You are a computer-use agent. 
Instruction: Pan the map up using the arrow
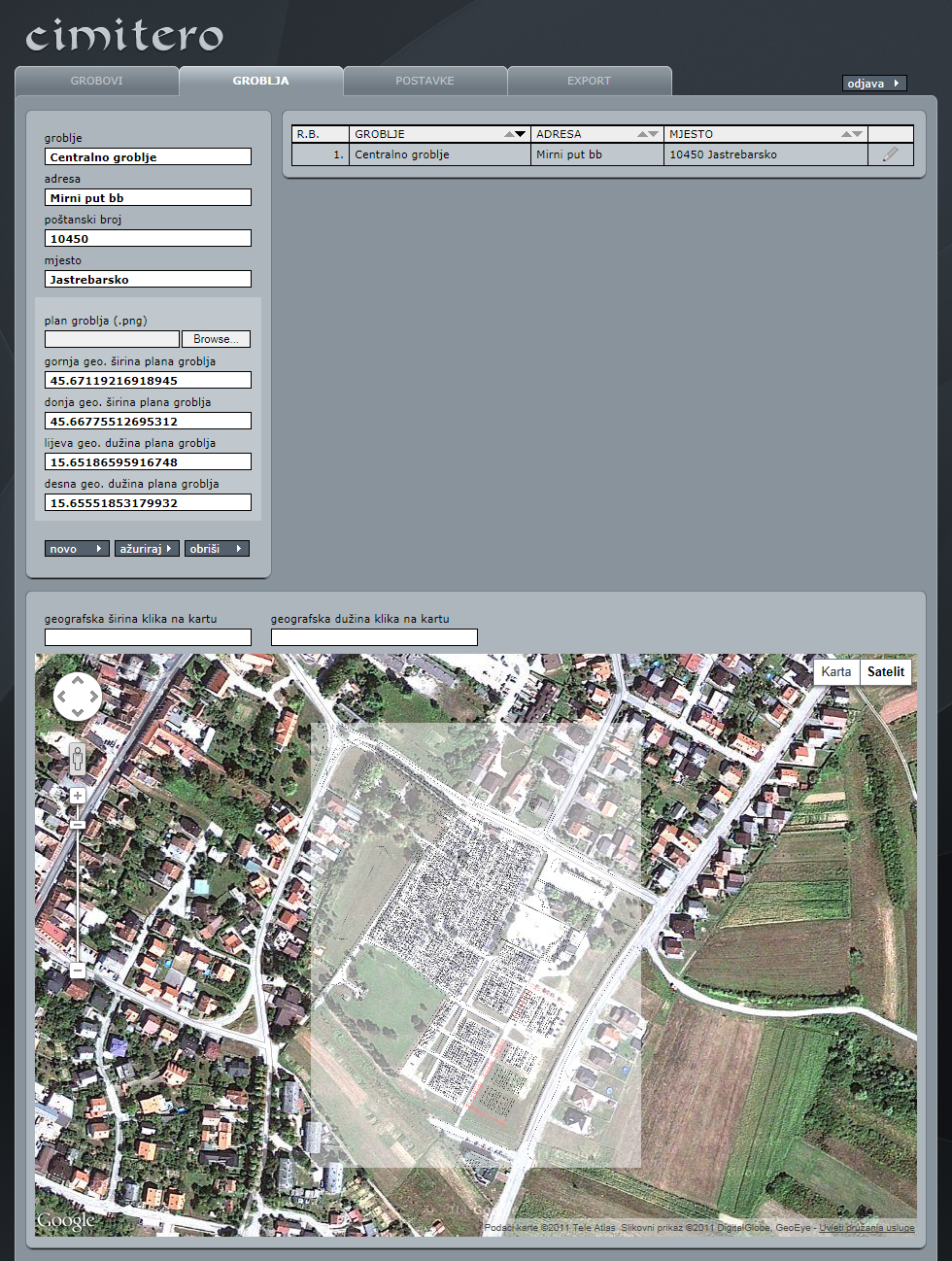pos(78,681)
